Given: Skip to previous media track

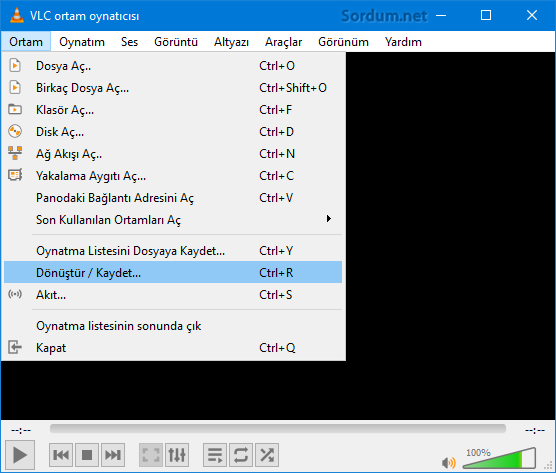Looking at the screenshot, I should [x=61, y=455].
